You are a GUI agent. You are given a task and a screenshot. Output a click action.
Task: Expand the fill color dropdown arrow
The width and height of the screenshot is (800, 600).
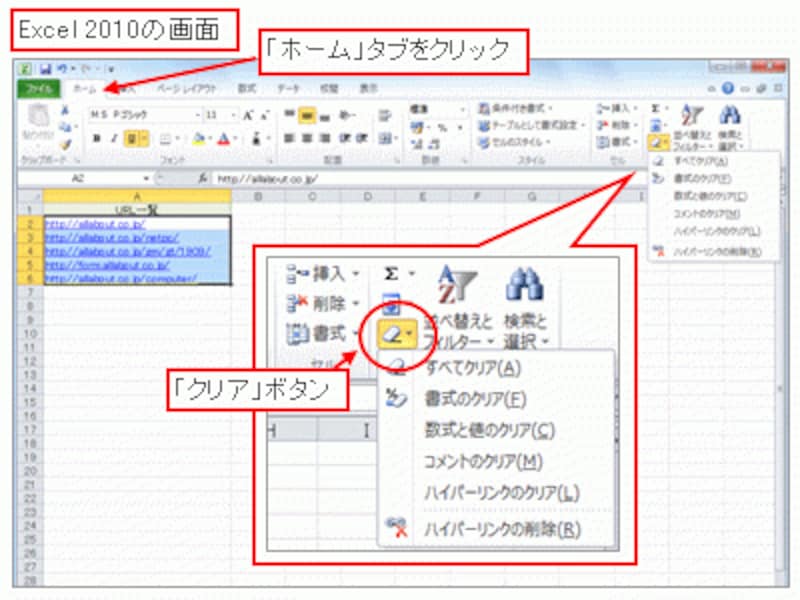click(x=210, y=139)
